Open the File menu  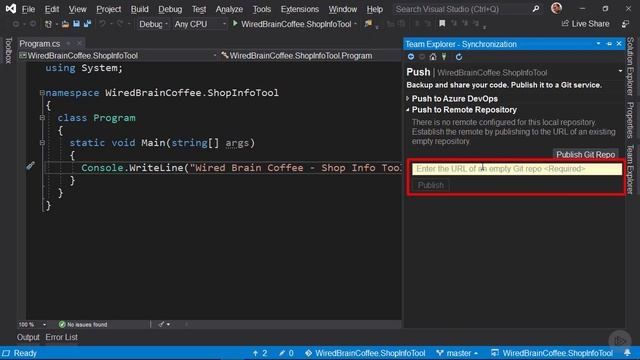[x=28, y=9]
